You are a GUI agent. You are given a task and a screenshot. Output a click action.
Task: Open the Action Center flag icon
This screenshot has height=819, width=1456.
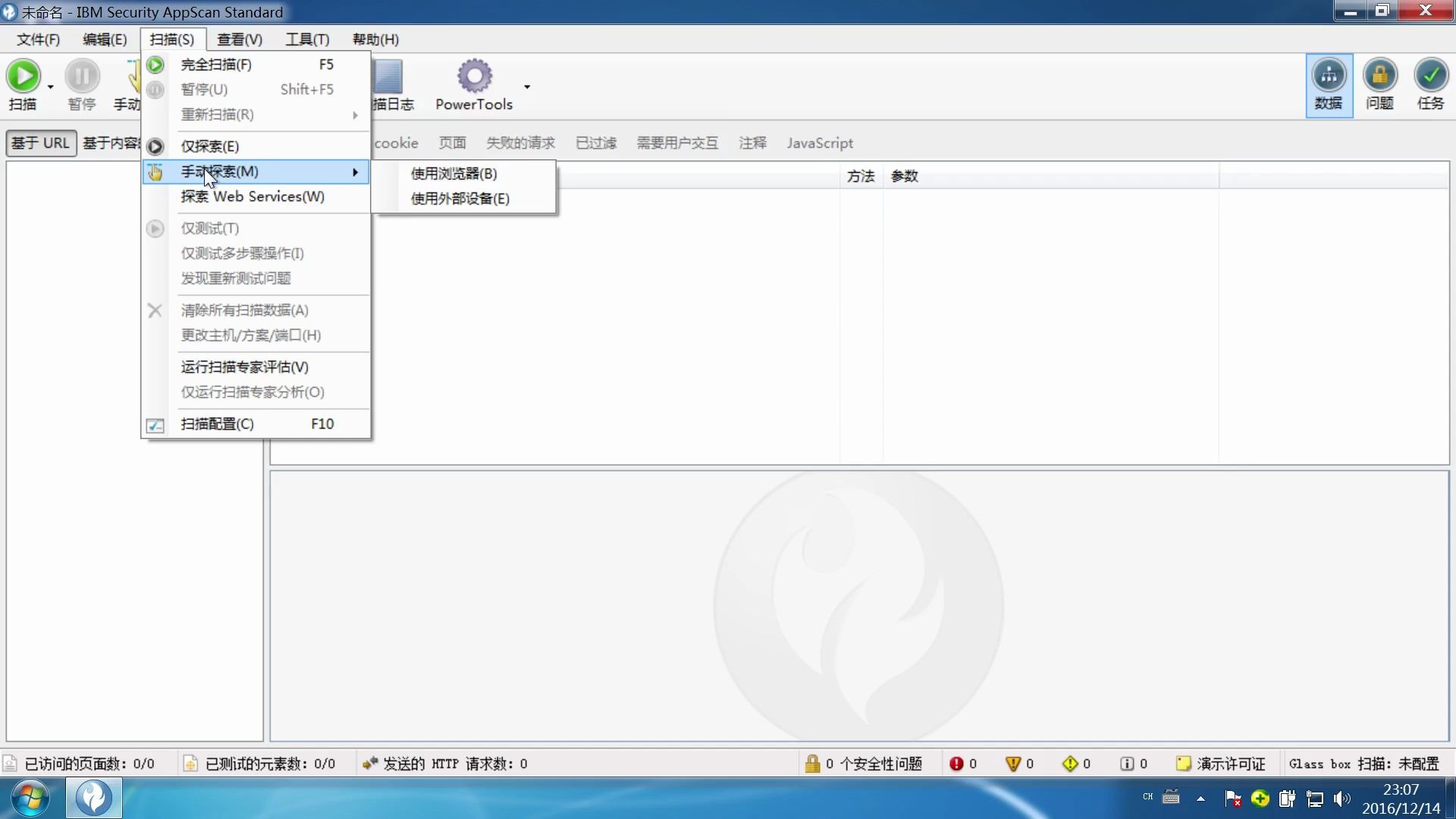click(x=1233, y=799)
